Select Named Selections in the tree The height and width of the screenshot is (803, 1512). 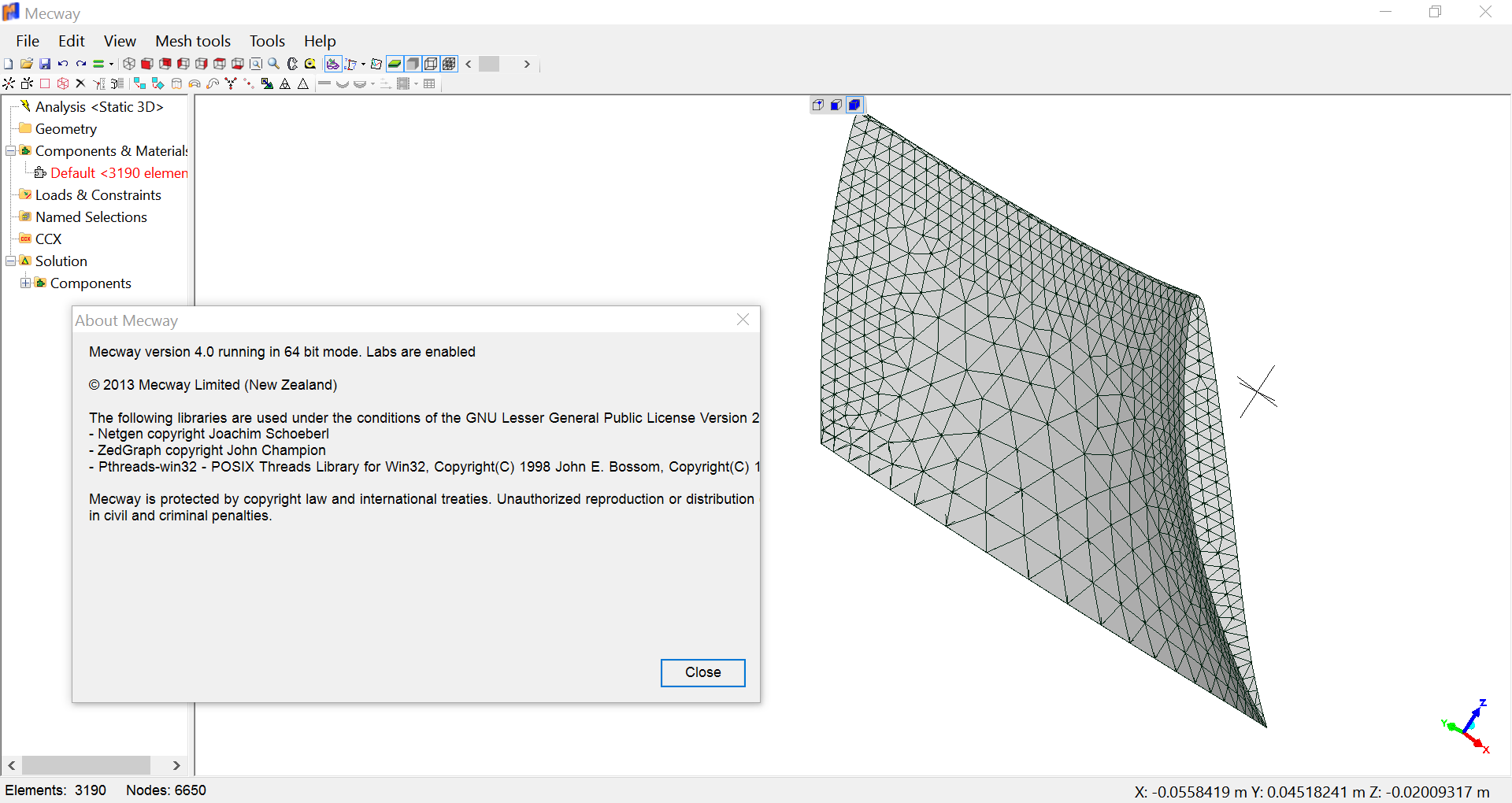click(91, 216)
